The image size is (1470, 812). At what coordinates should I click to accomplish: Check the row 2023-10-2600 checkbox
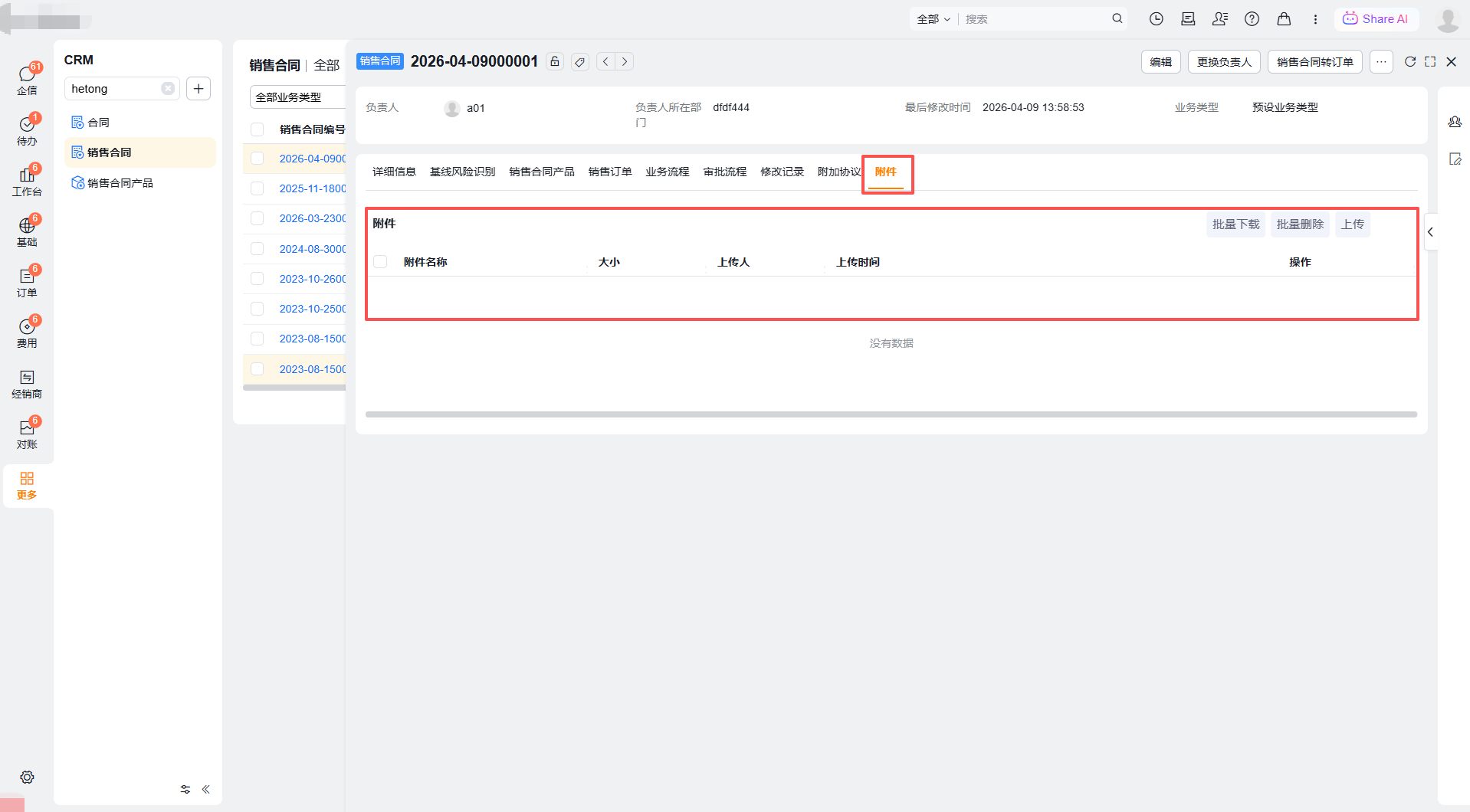[x=258, y=279]
